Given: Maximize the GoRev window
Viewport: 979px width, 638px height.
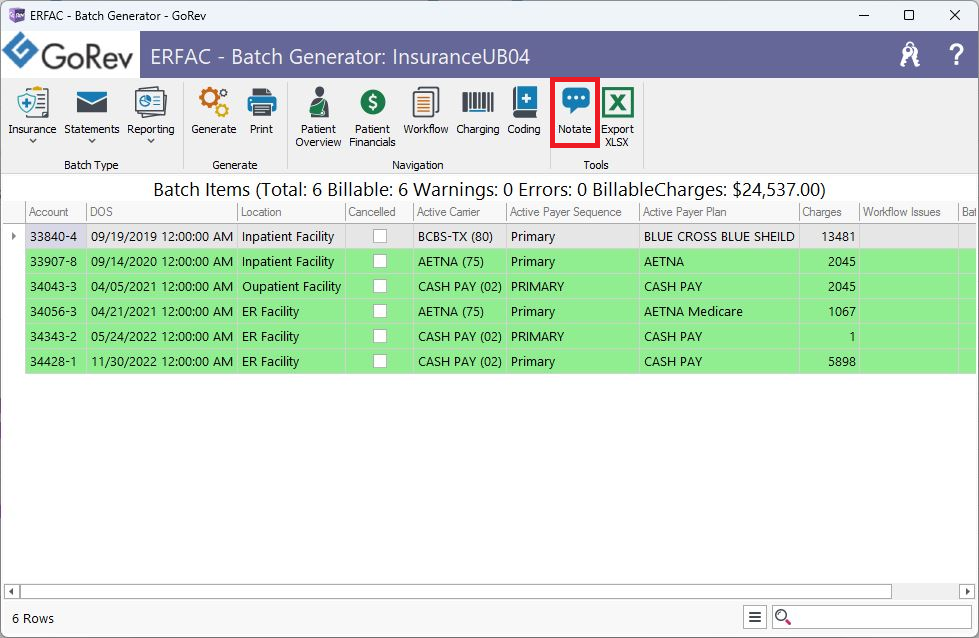Looking at the screenshot, I should [x=909, y=15].
